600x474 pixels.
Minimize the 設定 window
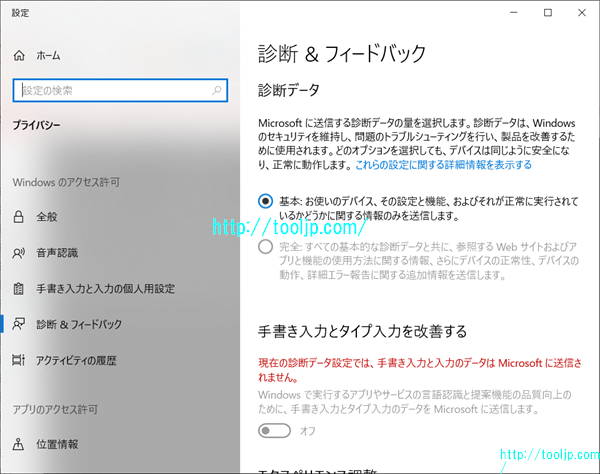coord(514,13)
